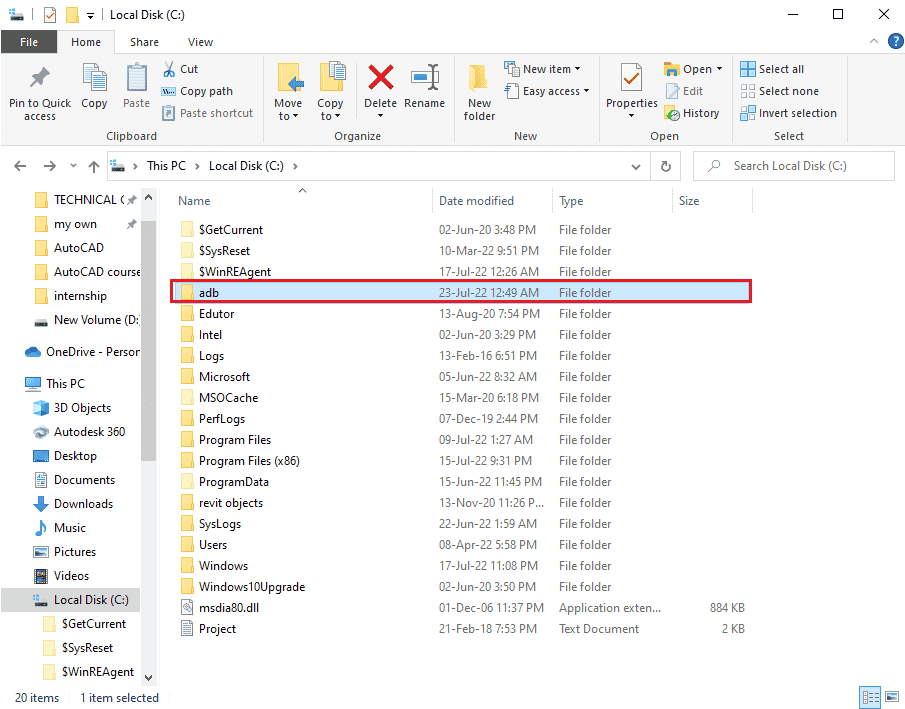Select This PC in navigation pane
Viewport: 905px width, 709px height.
click(x=55, y=384)
